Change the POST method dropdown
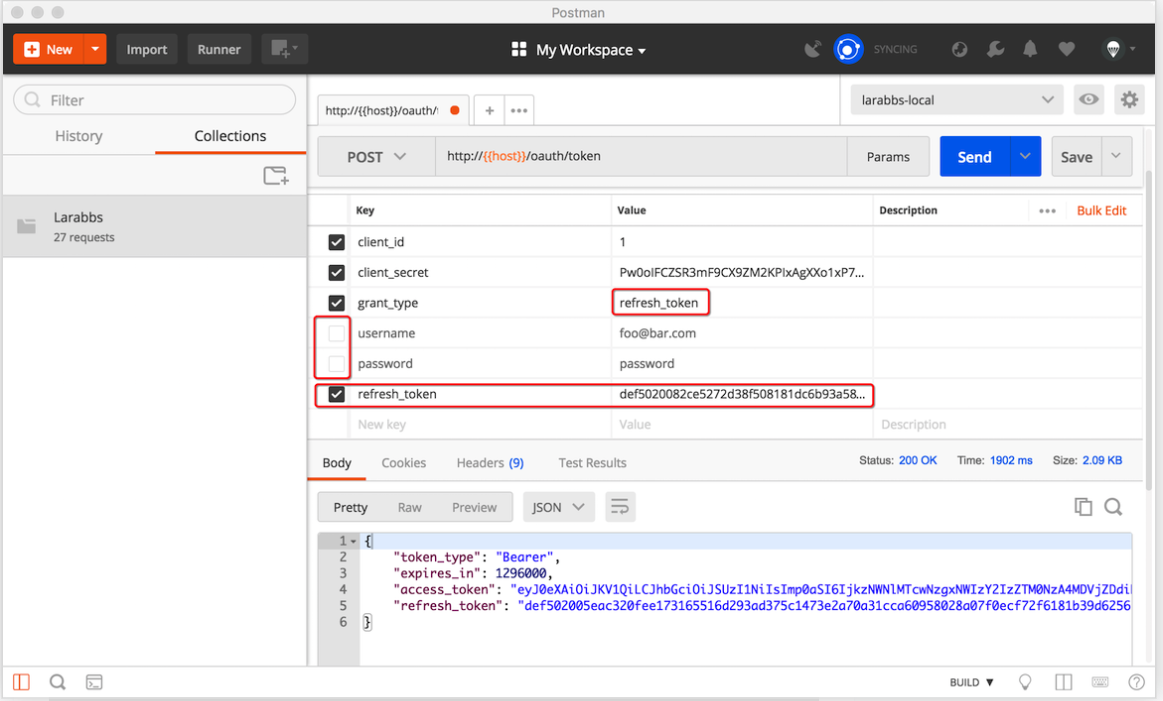Image resolution: width=1163 pixels, height=701 pixels. [x=376, y=157]
